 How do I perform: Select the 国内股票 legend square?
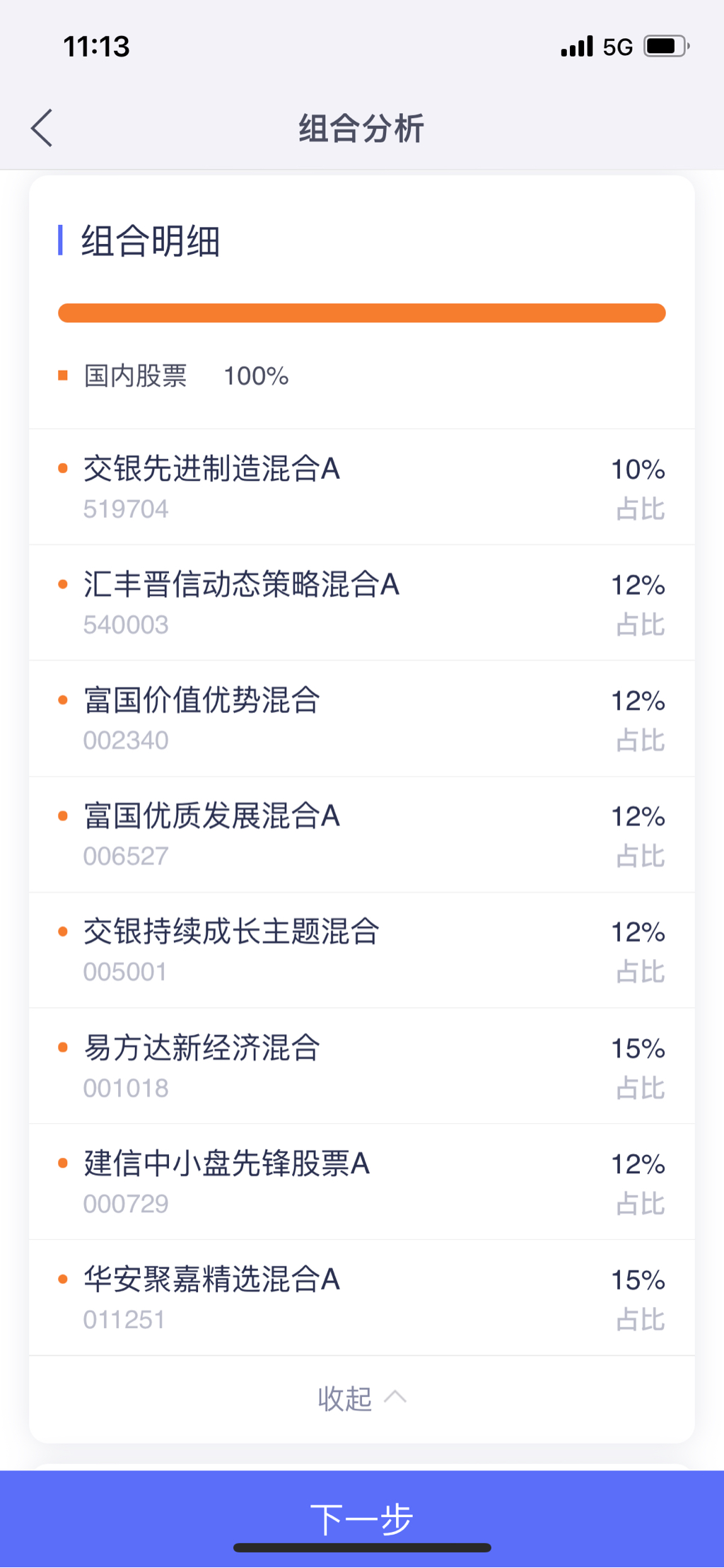coord(63,376)
